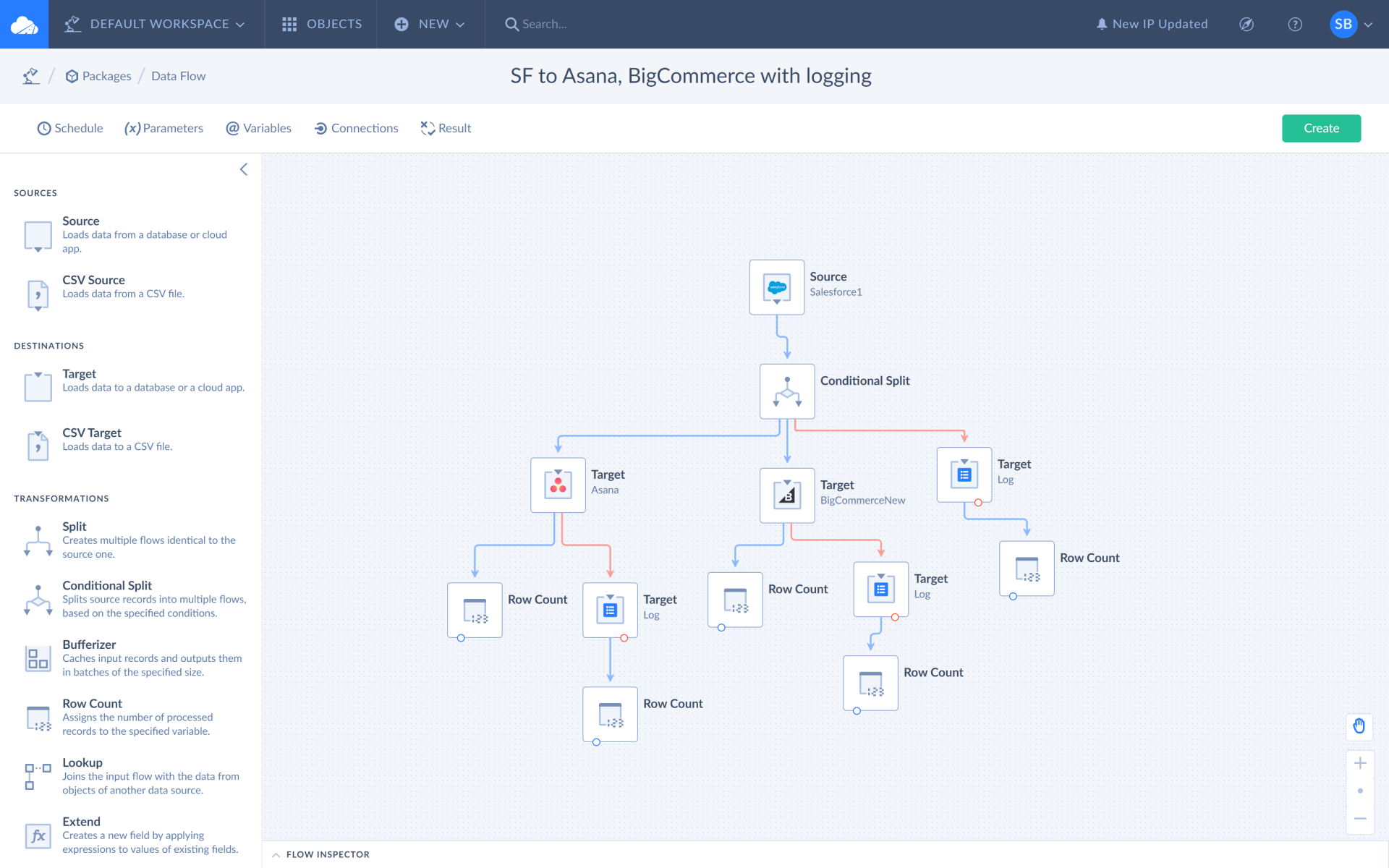Click the Asana target node
The image size is (1389, 868).
[x=557, y=485]
